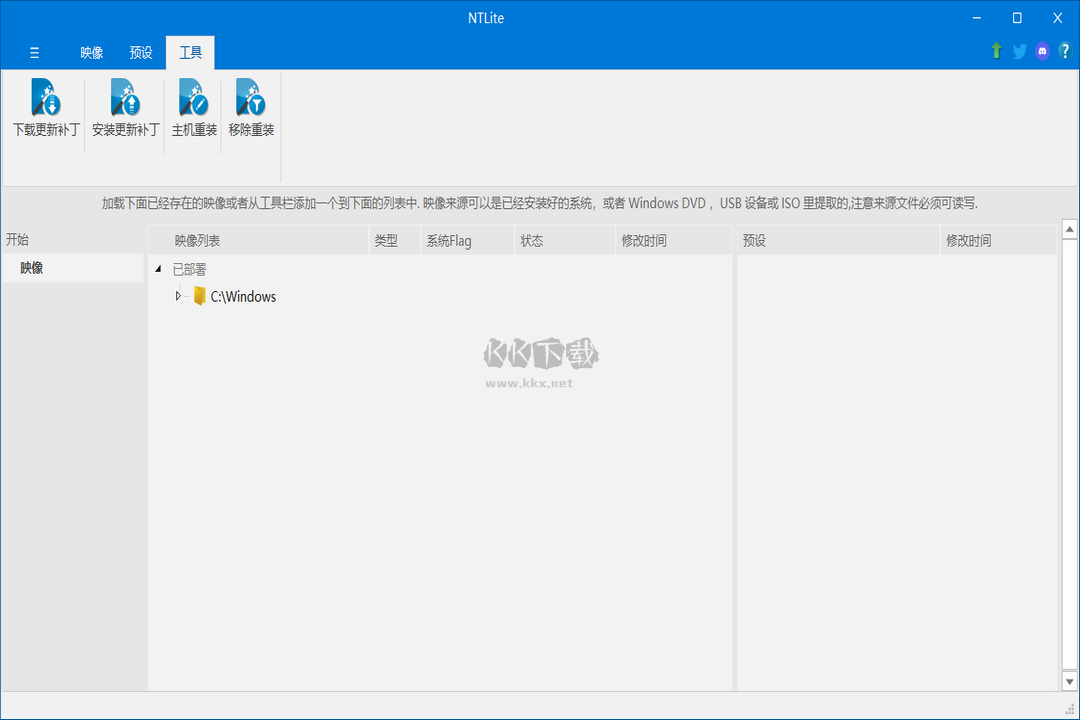Open the Discord community icon

click(1041, 50)
